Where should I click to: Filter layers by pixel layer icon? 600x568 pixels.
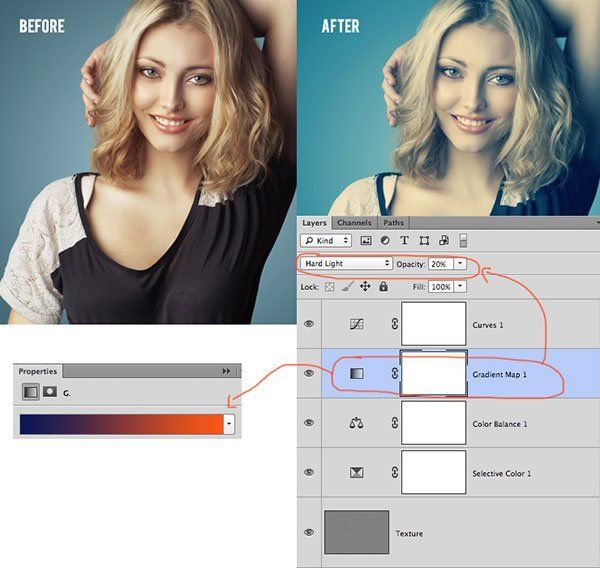click(x=366, y=240)
